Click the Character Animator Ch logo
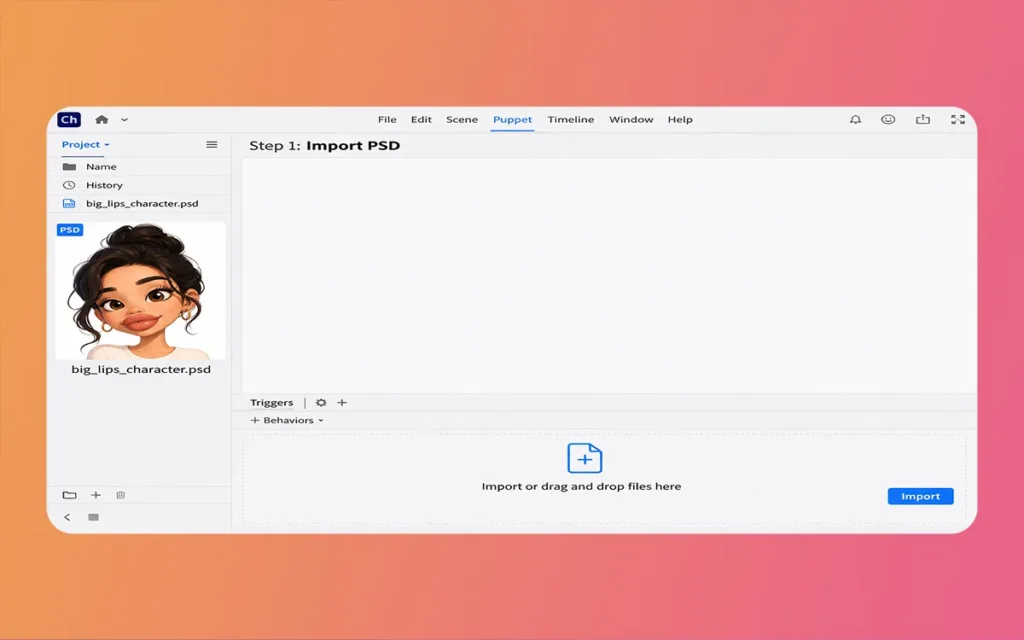 click(69, 120)
